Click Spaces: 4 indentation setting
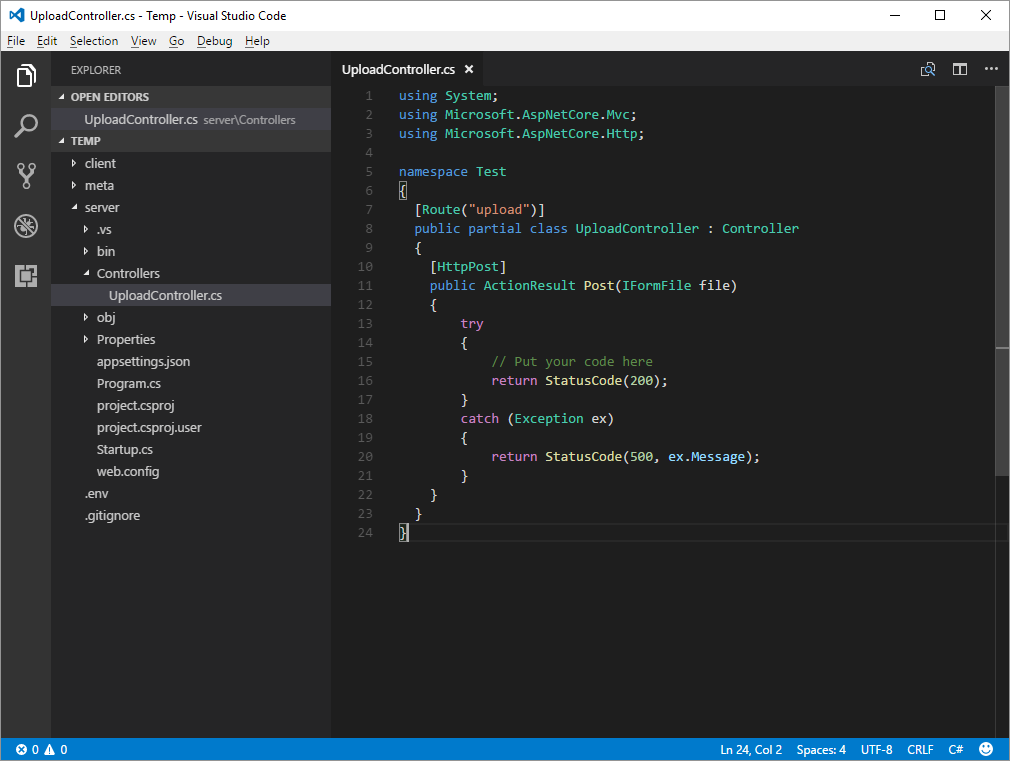 [821, 749]
